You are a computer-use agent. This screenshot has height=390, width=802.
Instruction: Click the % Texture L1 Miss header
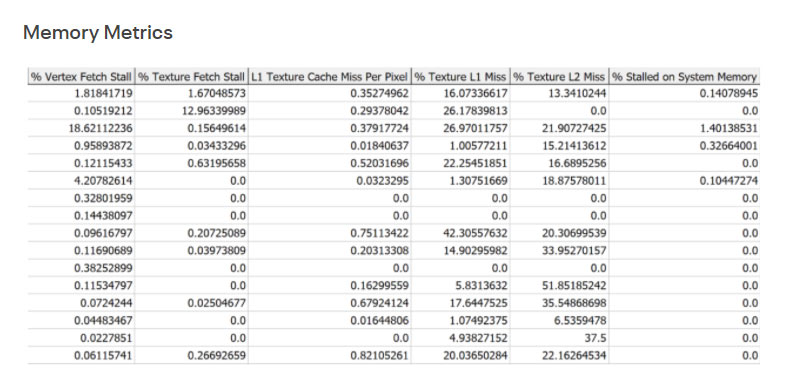click(x=460, y=77)
